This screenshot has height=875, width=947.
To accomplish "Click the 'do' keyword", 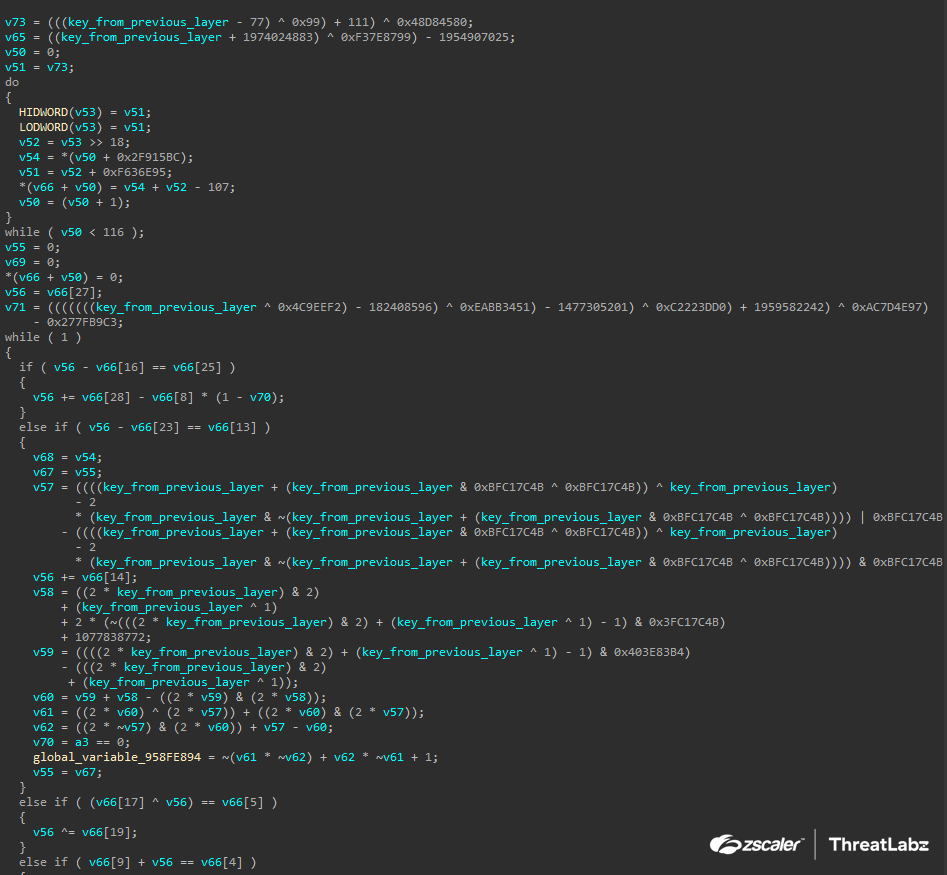I will coord(12,82).
